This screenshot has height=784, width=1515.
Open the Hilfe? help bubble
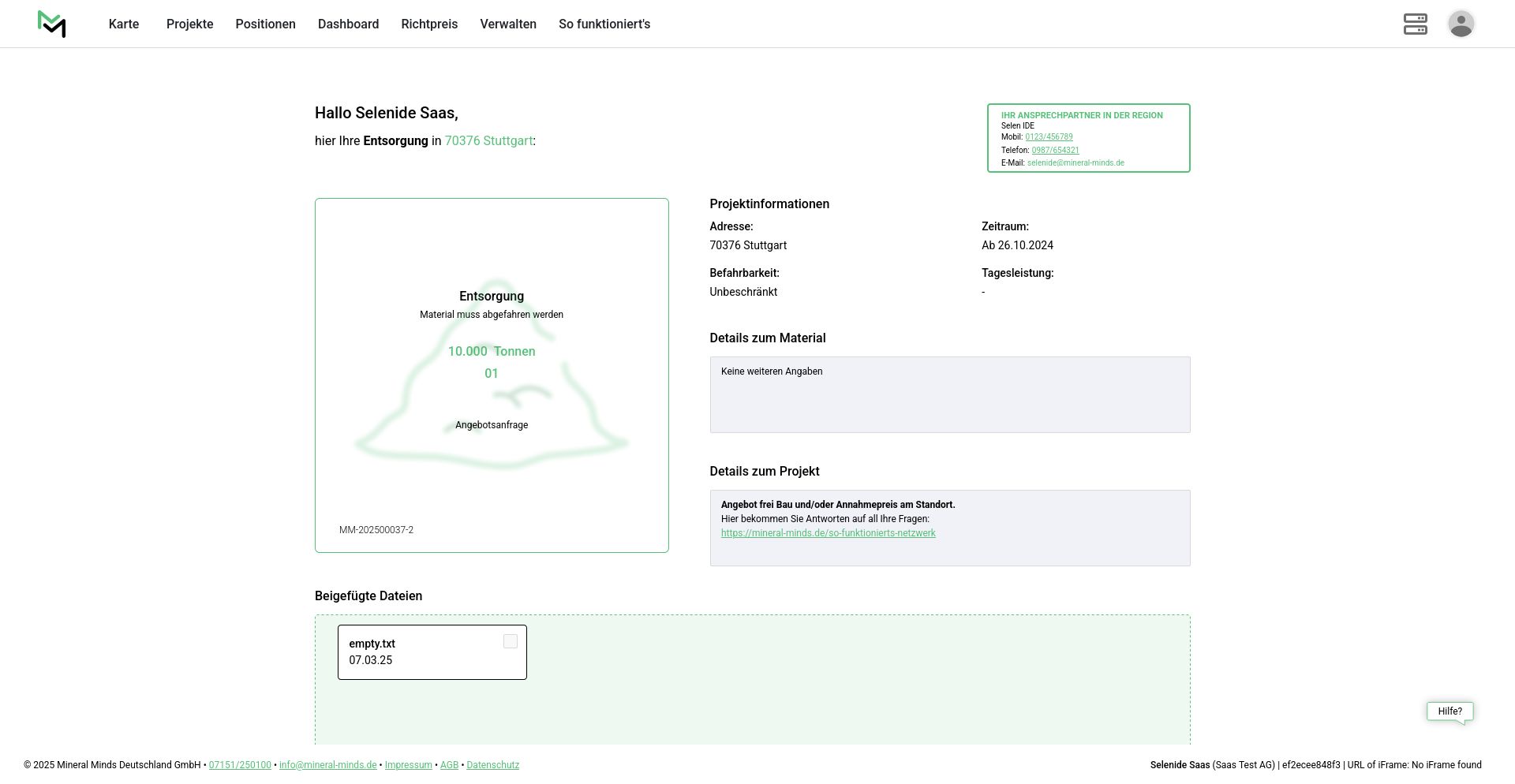[x=1450, y=711]
